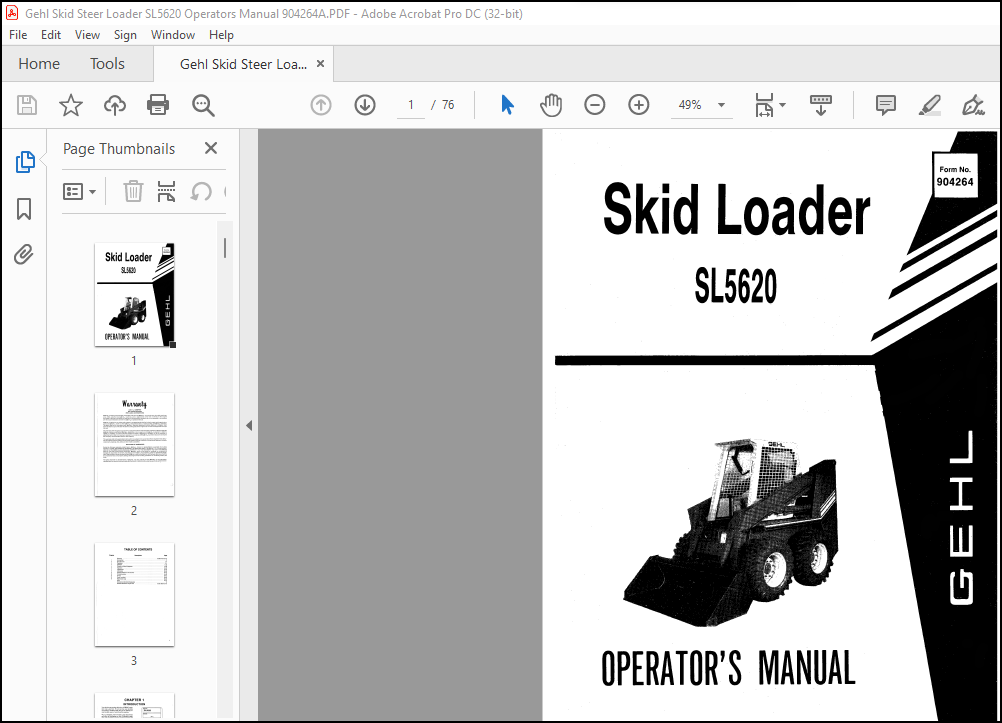Add a comment with the speech bubble icon

[x=886, y=105]
